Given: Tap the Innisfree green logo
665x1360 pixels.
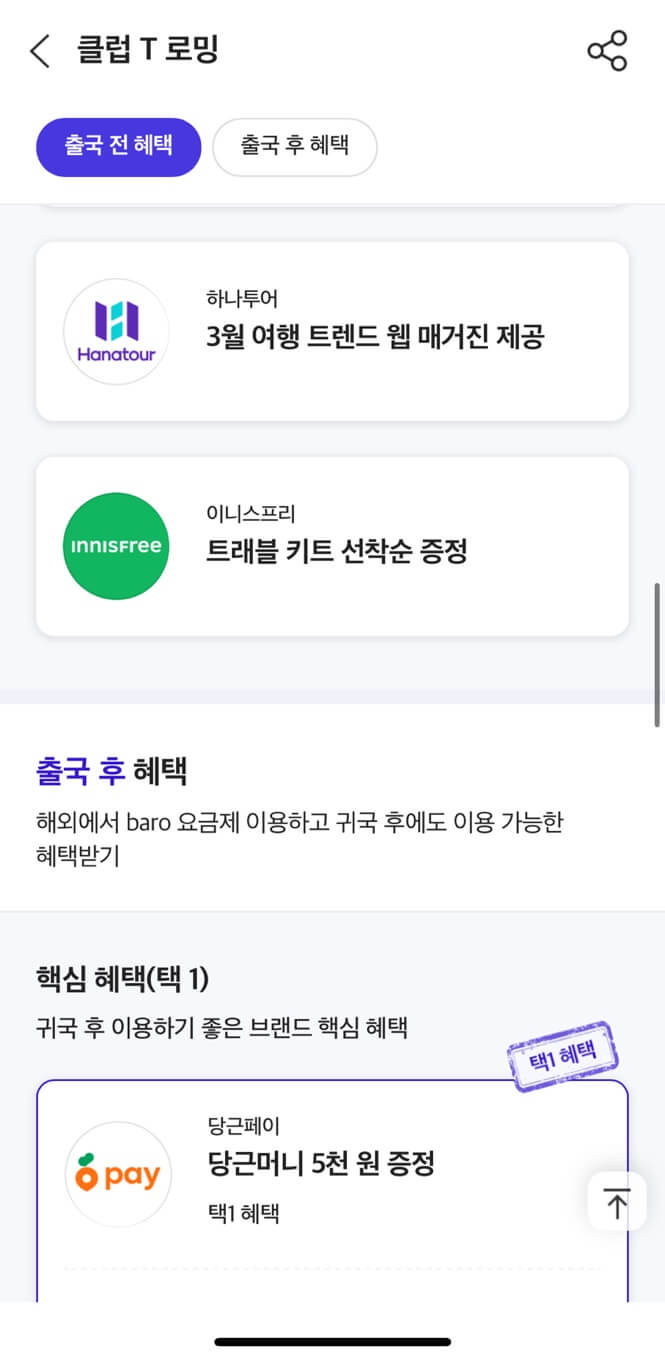Looking at the screenshot, I should pyautogui.click(x=116, y=545).
